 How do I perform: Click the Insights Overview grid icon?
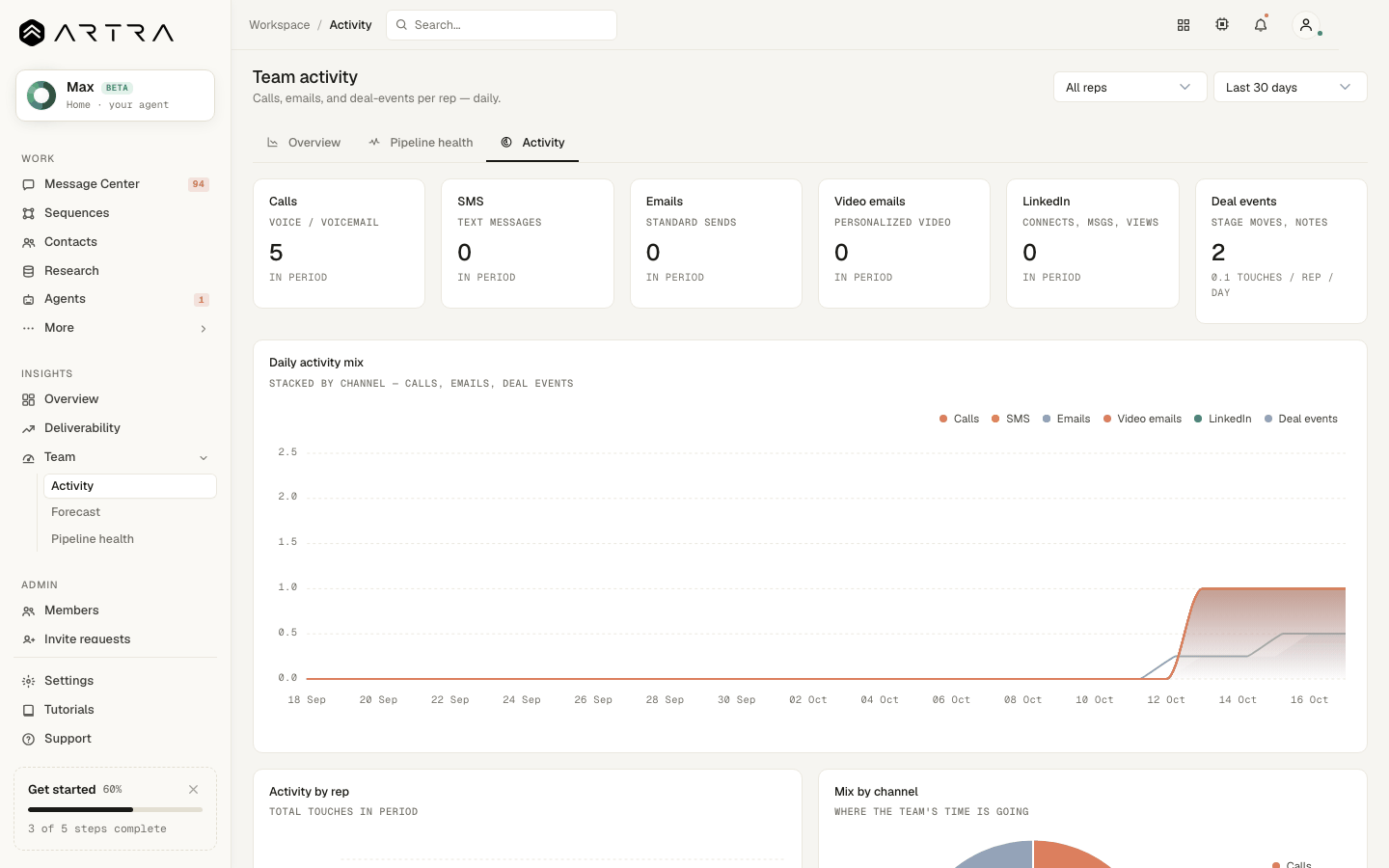[29, 399]
